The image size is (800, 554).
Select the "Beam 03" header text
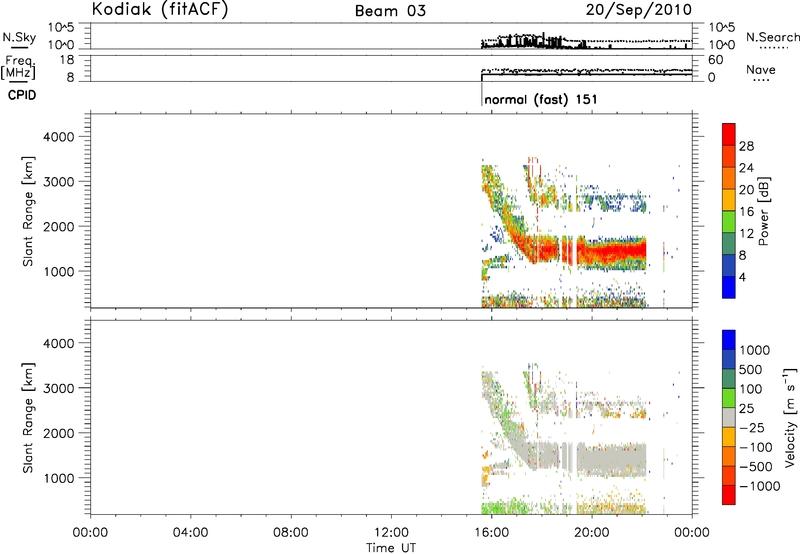(x=390, y=11)
